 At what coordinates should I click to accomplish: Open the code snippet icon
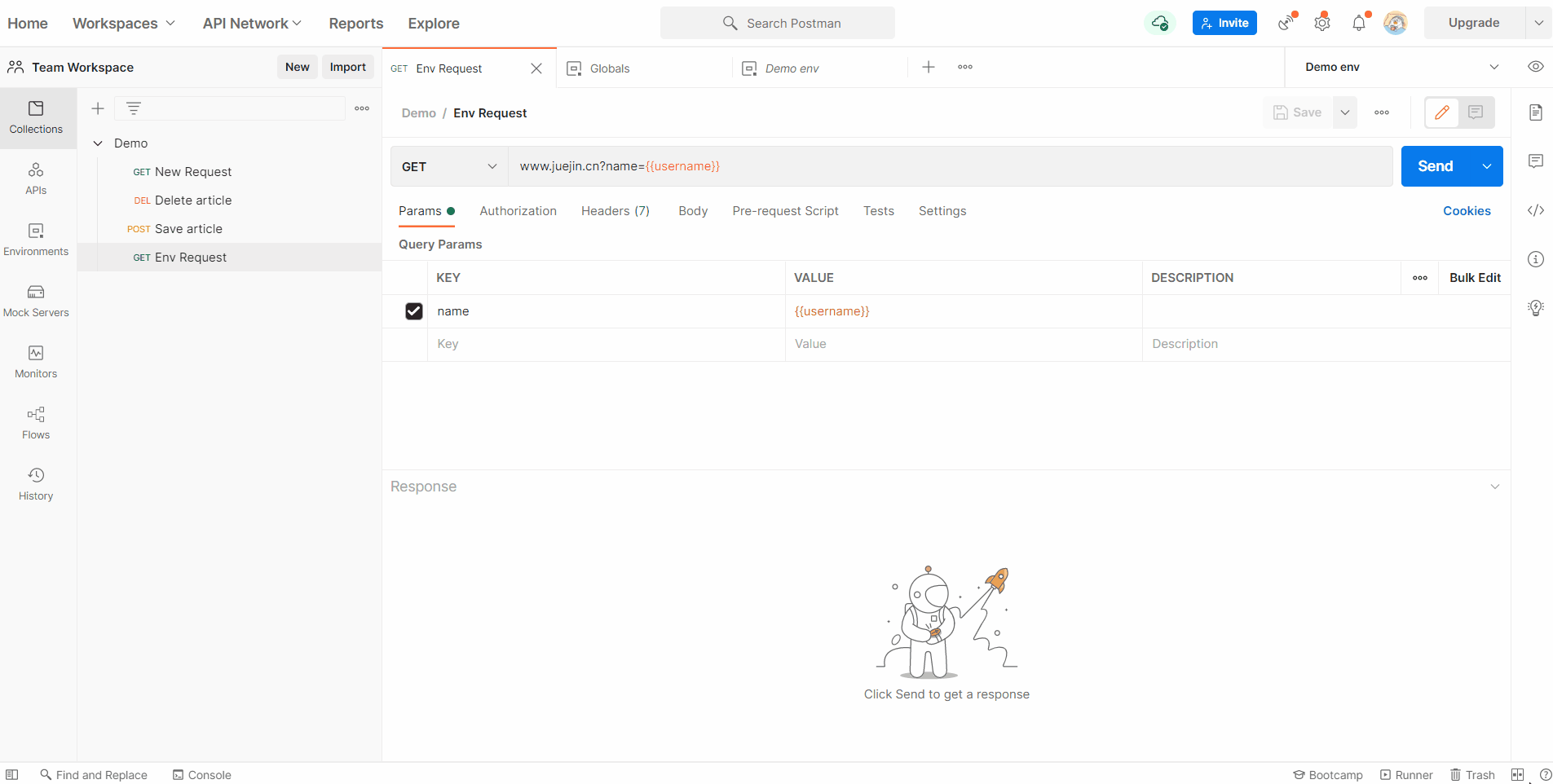tap(1536, 210)
